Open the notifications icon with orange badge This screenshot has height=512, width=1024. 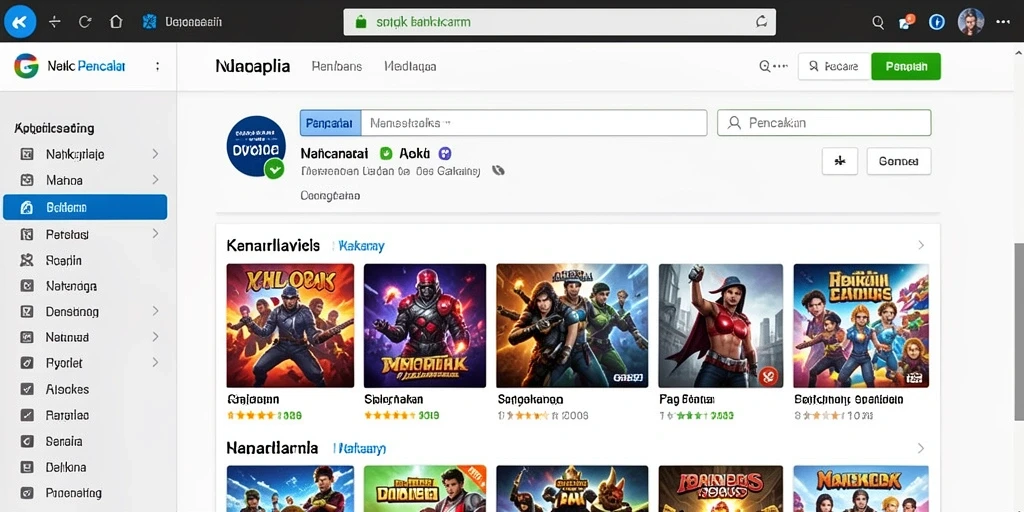pyautogui.click(x=906, y=22)
